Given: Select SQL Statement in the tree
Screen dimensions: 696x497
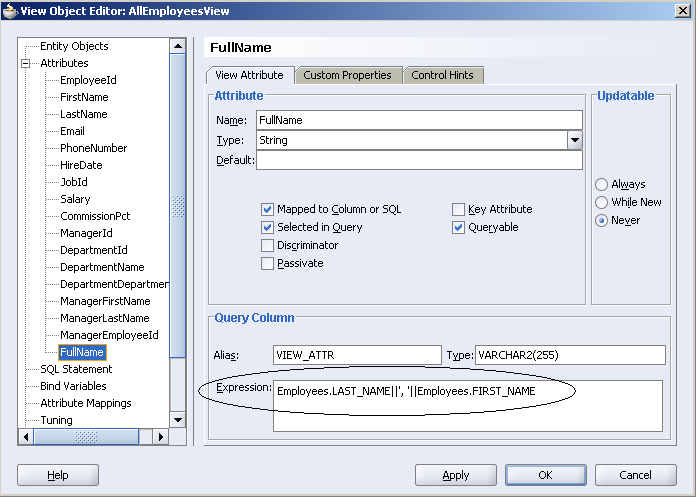Looking at the screenshot, I should [76, 369].
